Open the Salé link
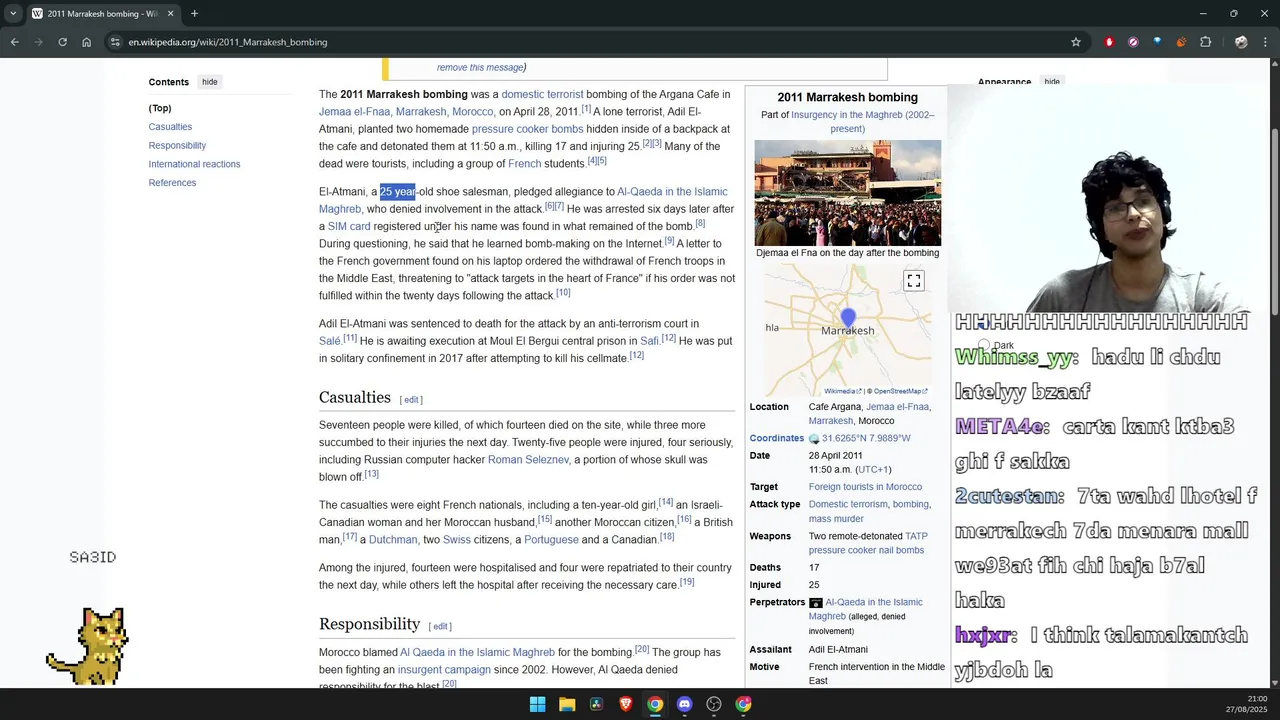This screenshot has height=720, width=1280. pos(330,341)
